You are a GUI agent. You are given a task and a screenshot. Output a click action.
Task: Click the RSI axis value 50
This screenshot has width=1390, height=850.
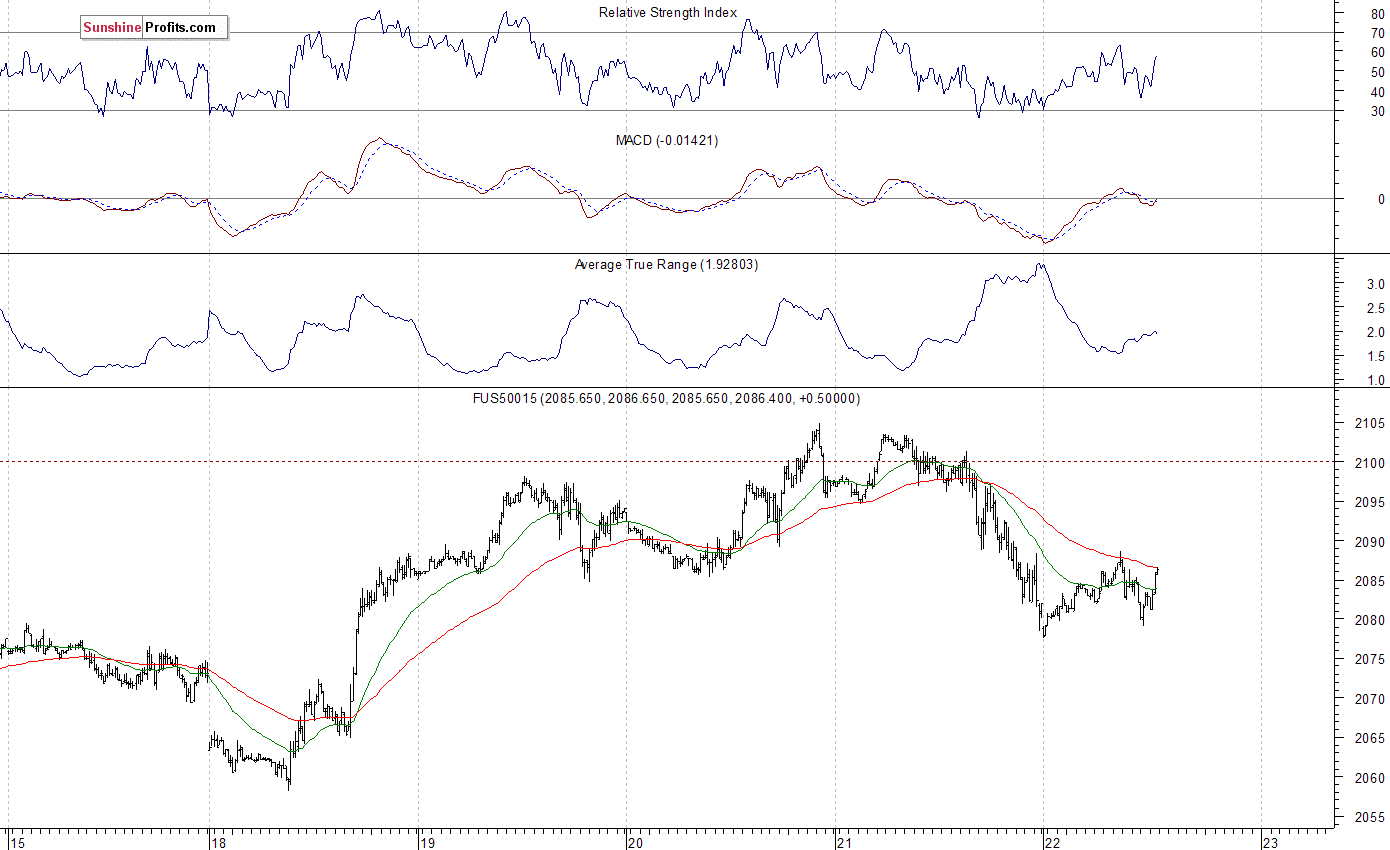[x=1378, y=73]
